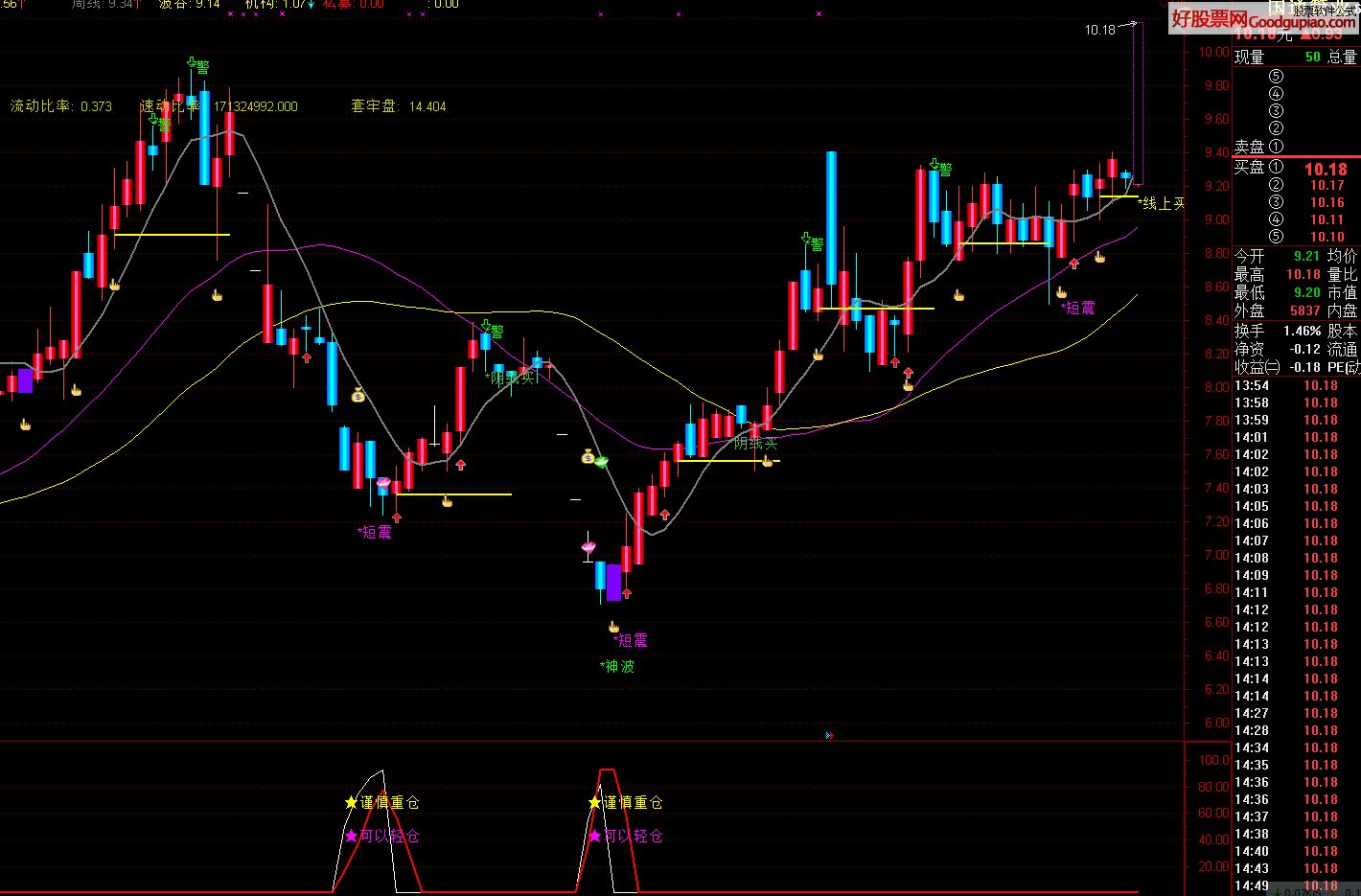Click the cyan down arrow beside 机构 1.07
Screen dimensions: 1361x896
tap(310, 4)
